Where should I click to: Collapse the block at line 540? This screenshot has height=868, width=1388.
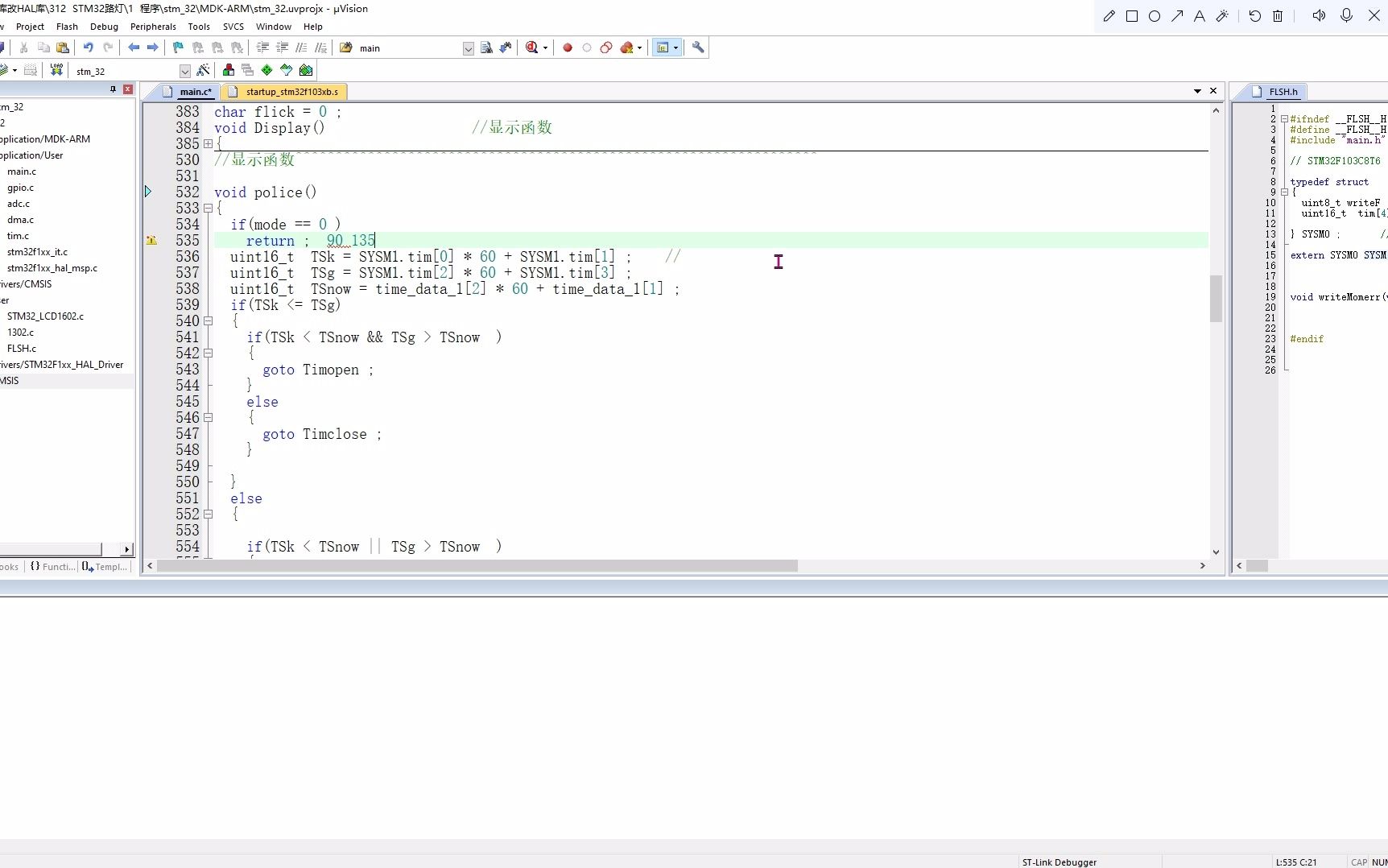(x=208, y=320)
